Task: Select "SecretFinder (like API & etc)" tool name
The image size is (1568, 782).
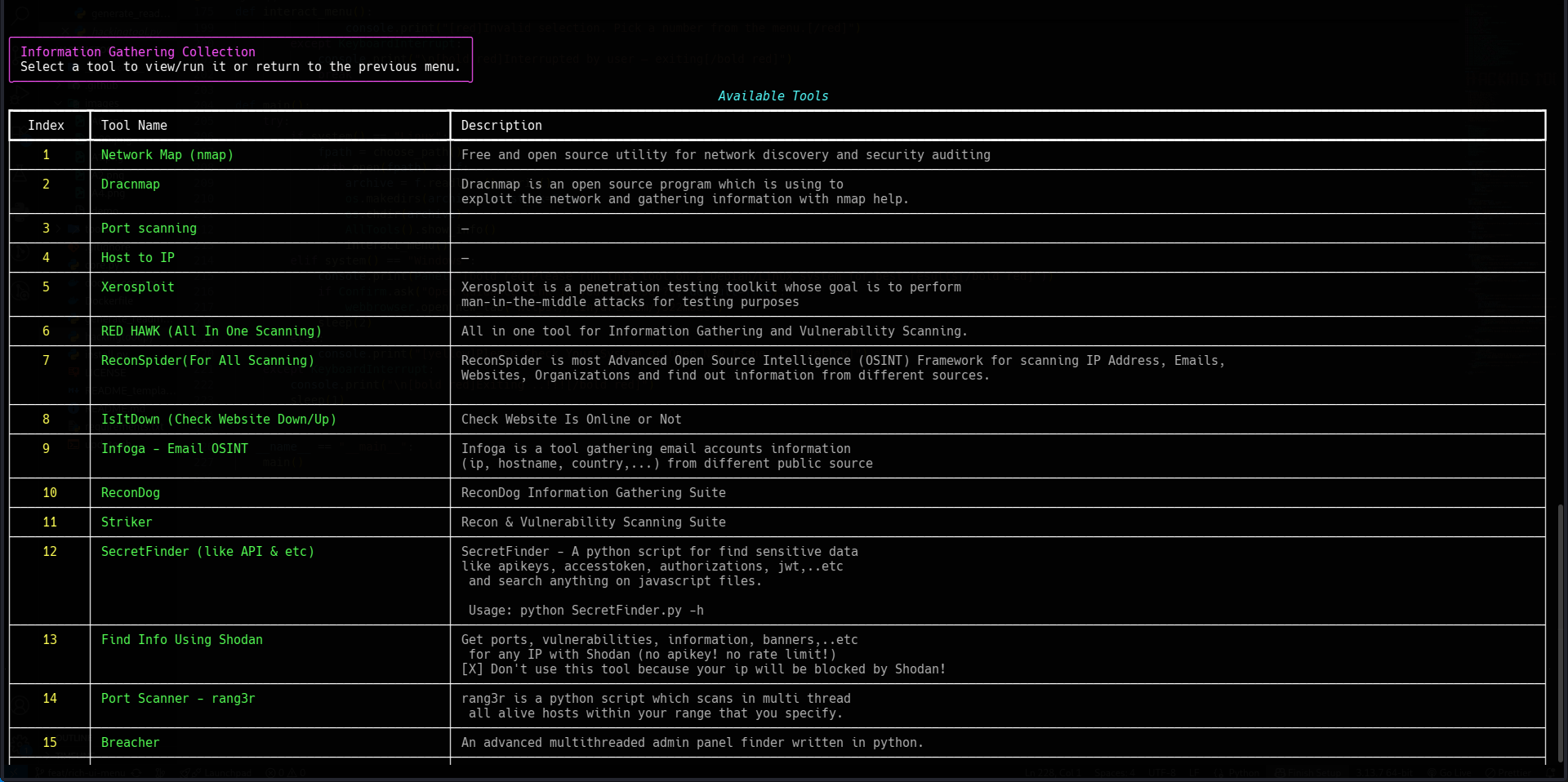Action: 207,552
